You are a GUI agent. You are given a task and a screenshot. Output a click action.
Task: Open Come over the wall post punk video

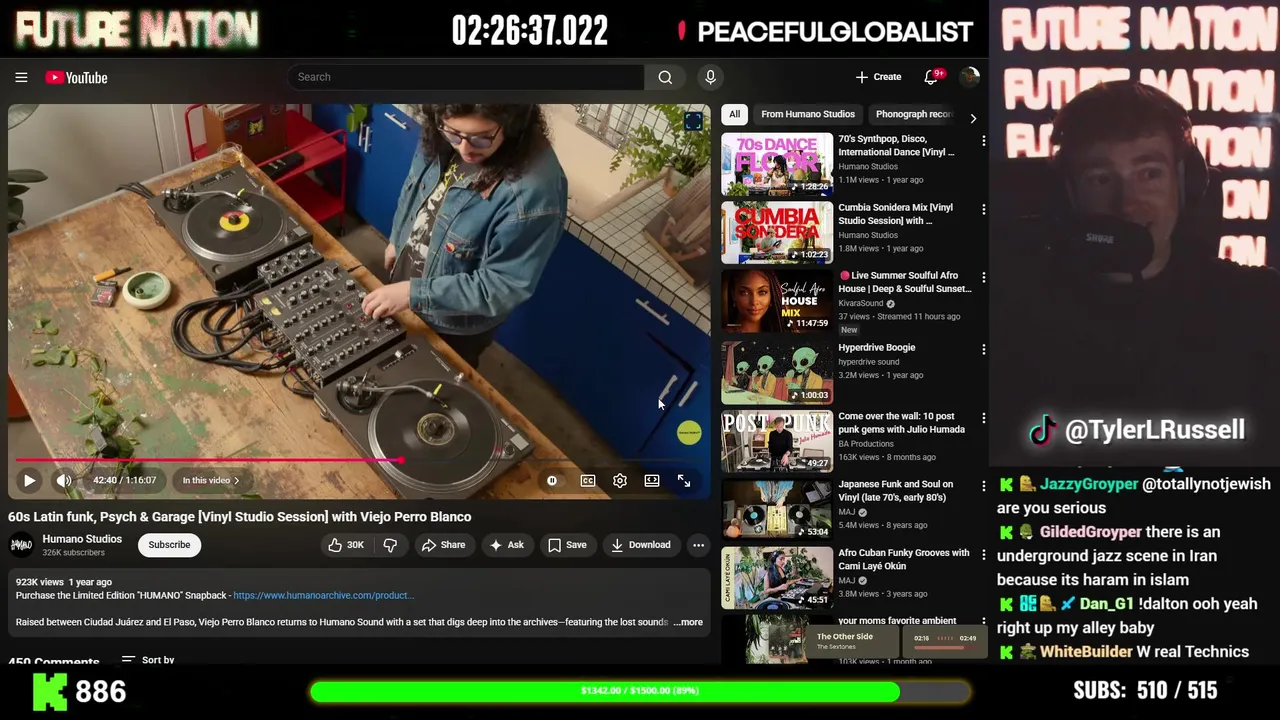(777, 441)
